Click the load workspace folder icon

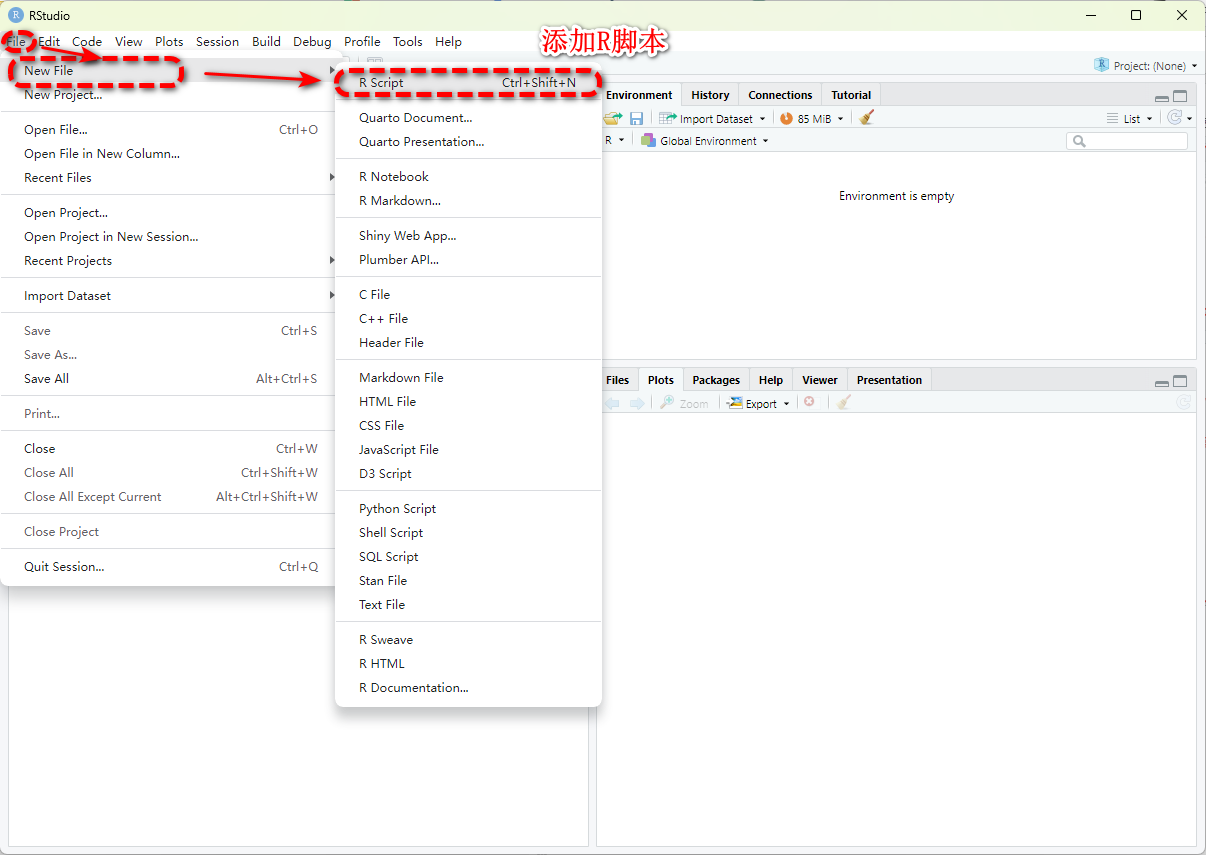(612, 118)
